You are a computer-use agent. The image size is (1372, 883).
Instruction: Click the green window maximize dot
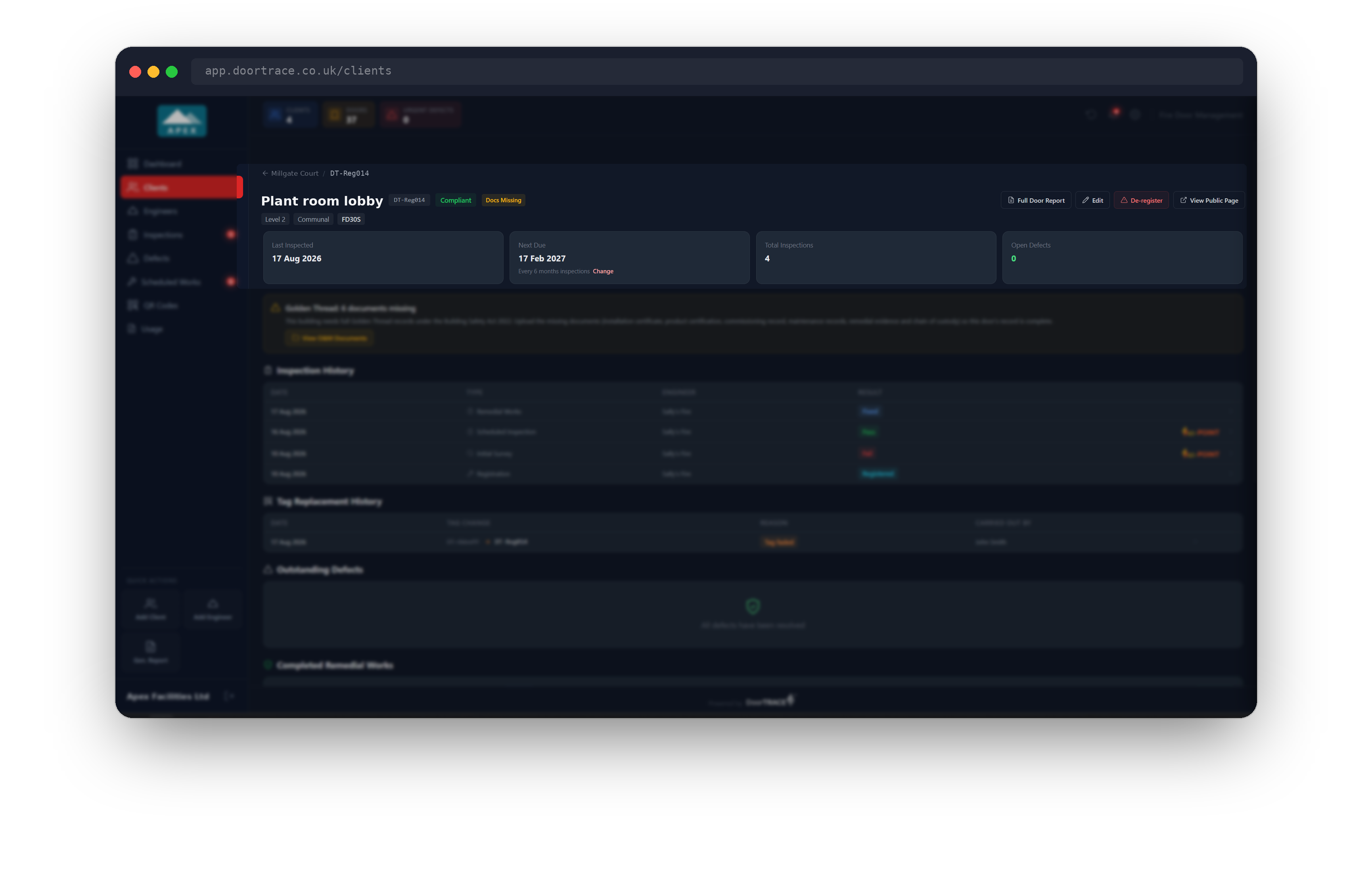coord(172,72)
